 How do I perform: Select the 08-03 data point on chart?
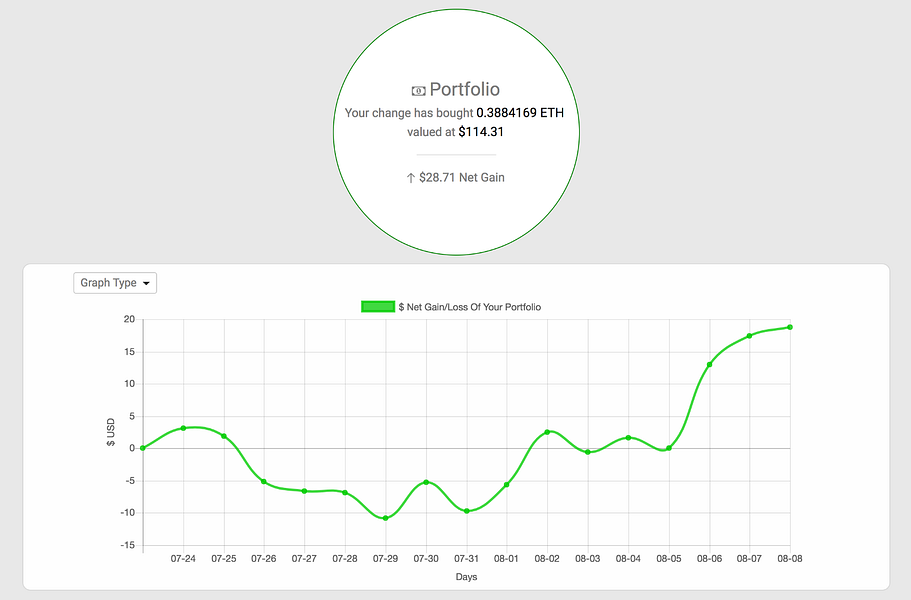coord(588,452)
